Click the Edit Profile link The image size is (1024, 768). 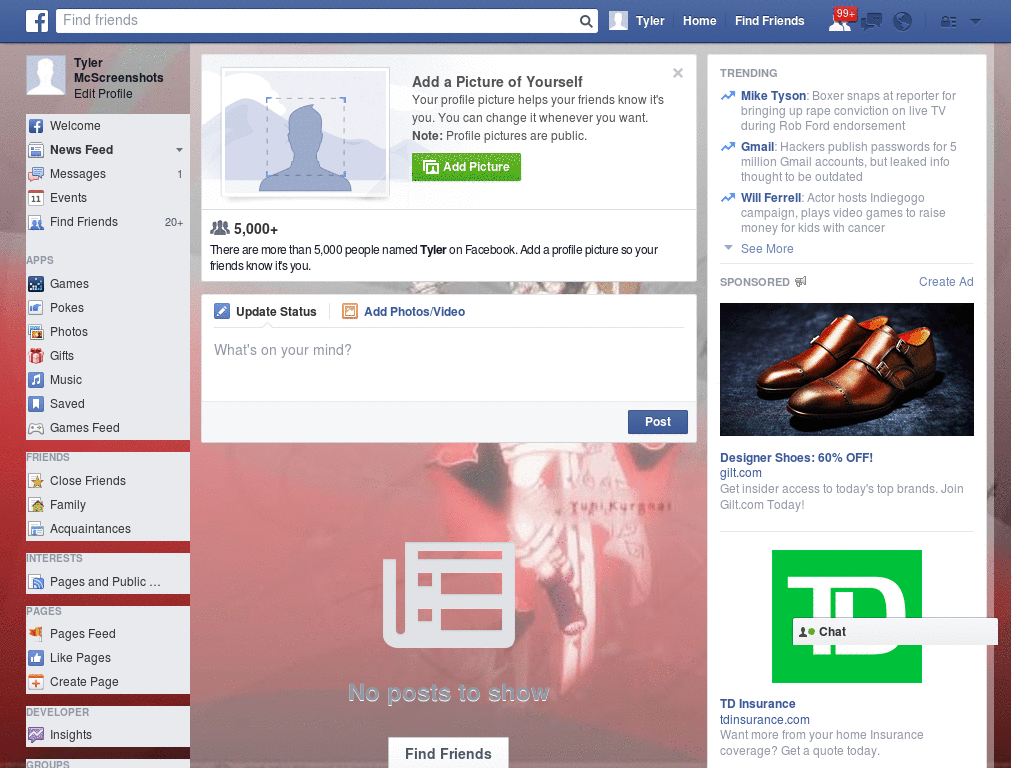[x=103, y=93]
